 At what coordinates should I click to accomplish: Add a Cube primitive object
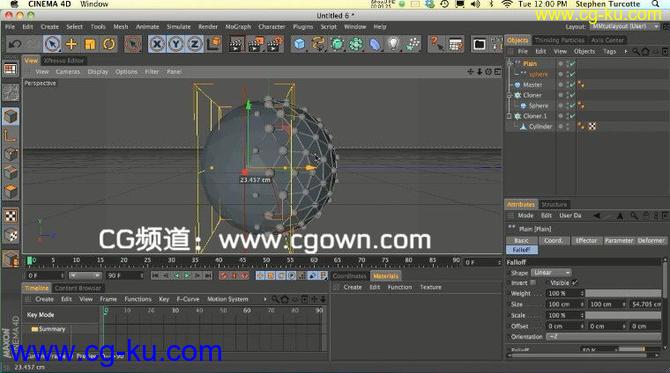[x=300, y=44]
